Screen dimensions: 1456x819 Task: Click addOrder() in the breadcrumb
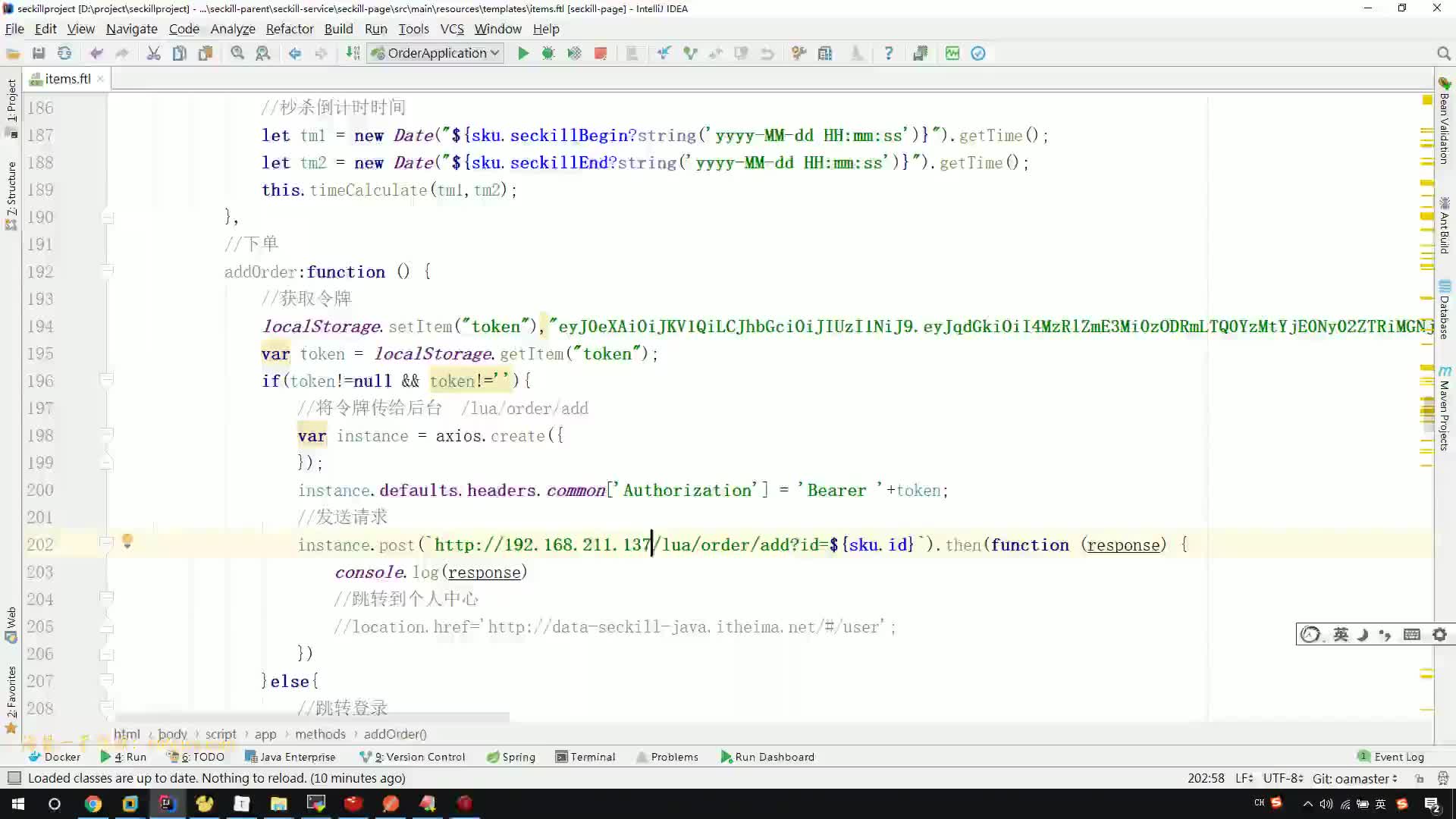[x=395, y=734]
